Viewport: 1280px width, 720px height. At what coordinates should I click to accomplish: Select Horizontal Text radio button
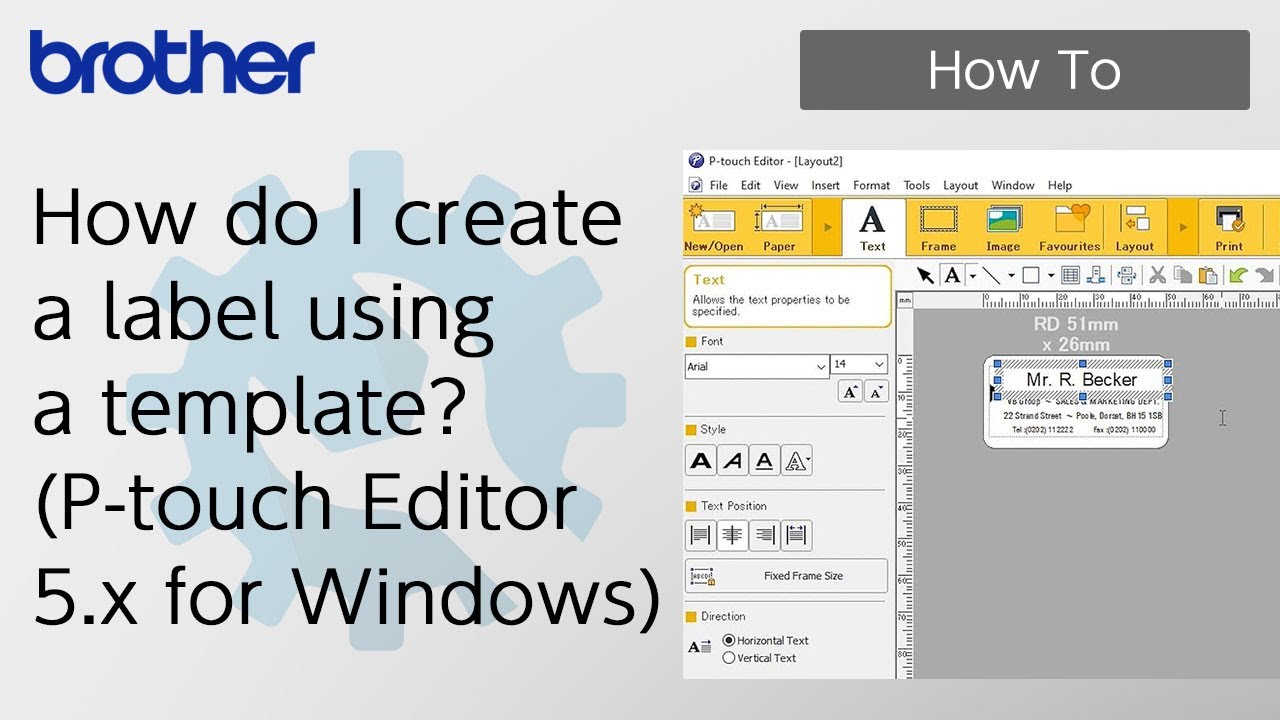point(729,640)
